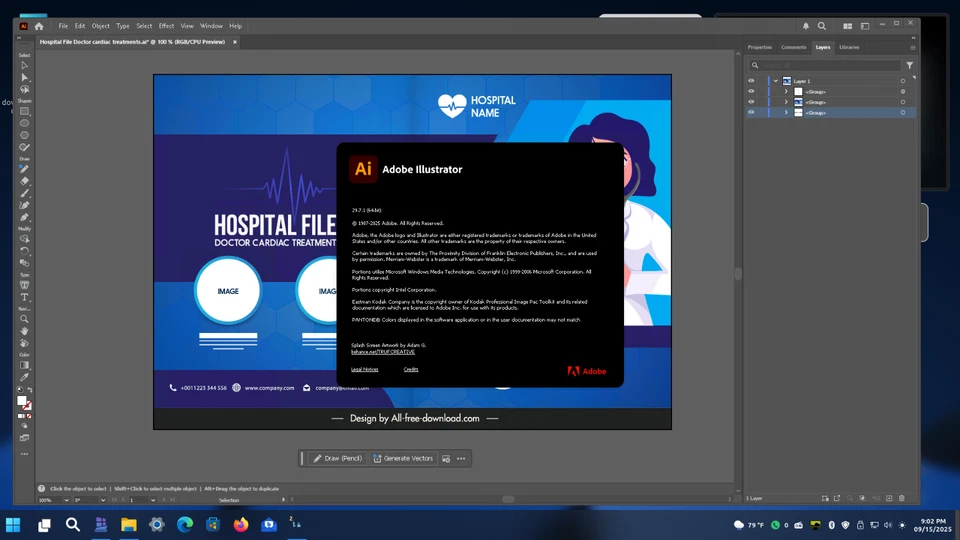Hide Layer 1 using its eye icon
This screenshot has width=960, height=540.
tap(751, 81)
